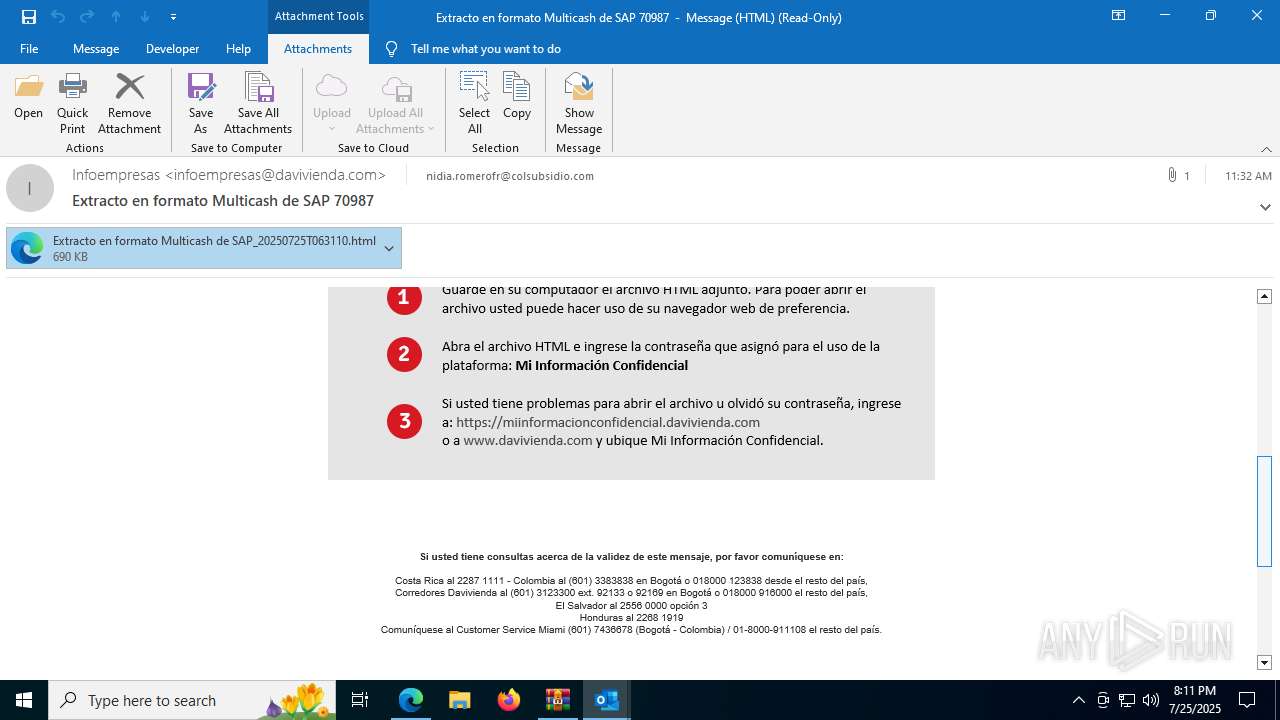Viewport: 1280px width, 720px height.
Task: Open WinRAR from taskbar
Action: (x=557, y=700)
